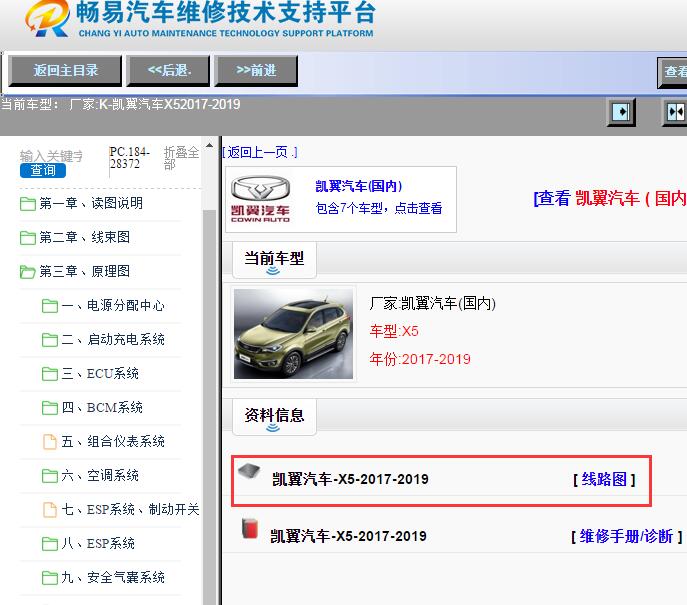Open folder icon for 第一章、读图说明
The width and height of the screenshot is (687, 605).
[28, 204]
